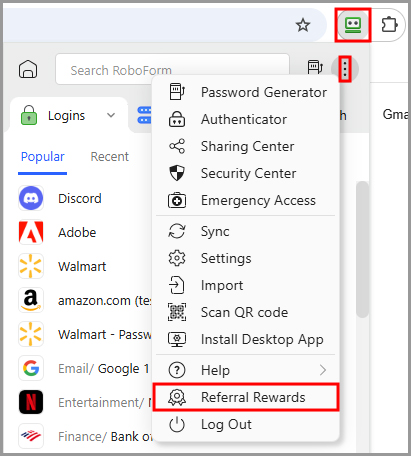Image resolution: width=411 pixels, height=456 pixels.
Task: Choose Log Out from the menu
Action: point(246,424)
